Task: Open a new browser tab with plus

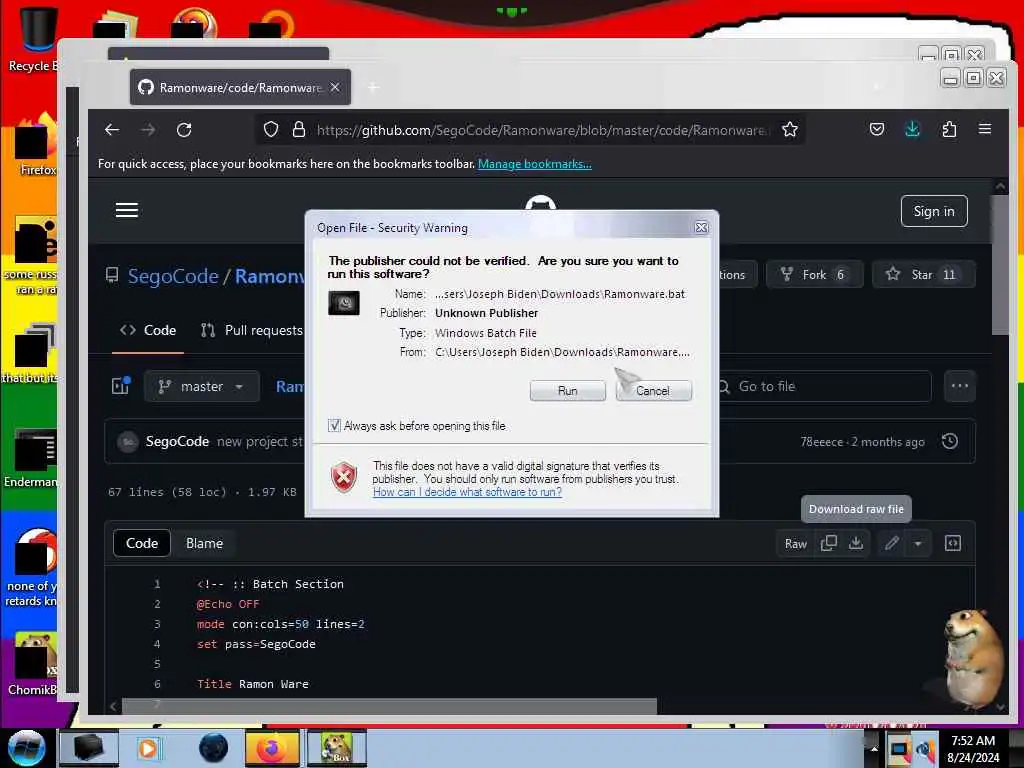Action: point(373,87)
